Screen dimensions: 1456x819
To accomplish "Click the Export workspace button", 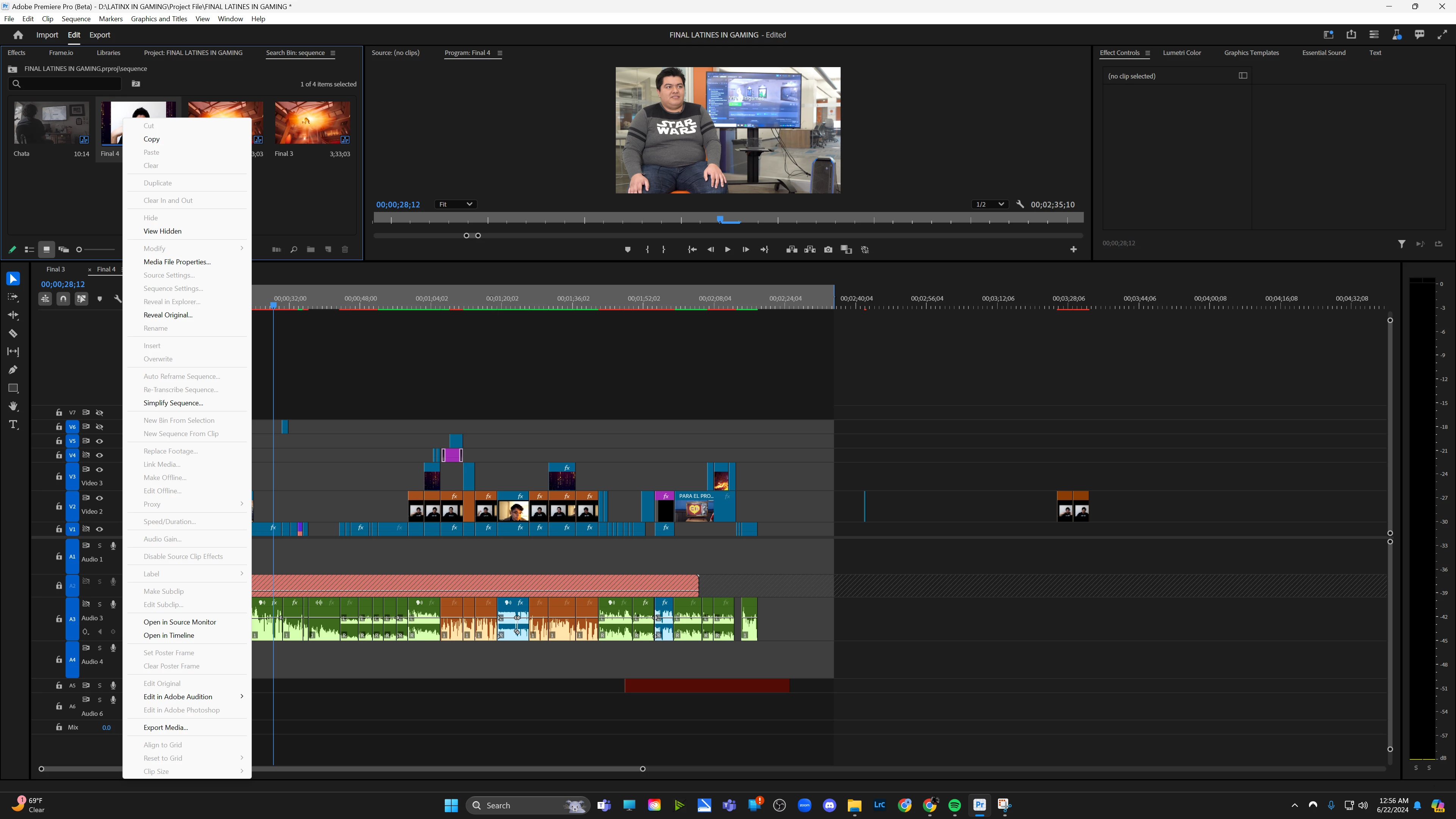I will [x=99, y=35].
